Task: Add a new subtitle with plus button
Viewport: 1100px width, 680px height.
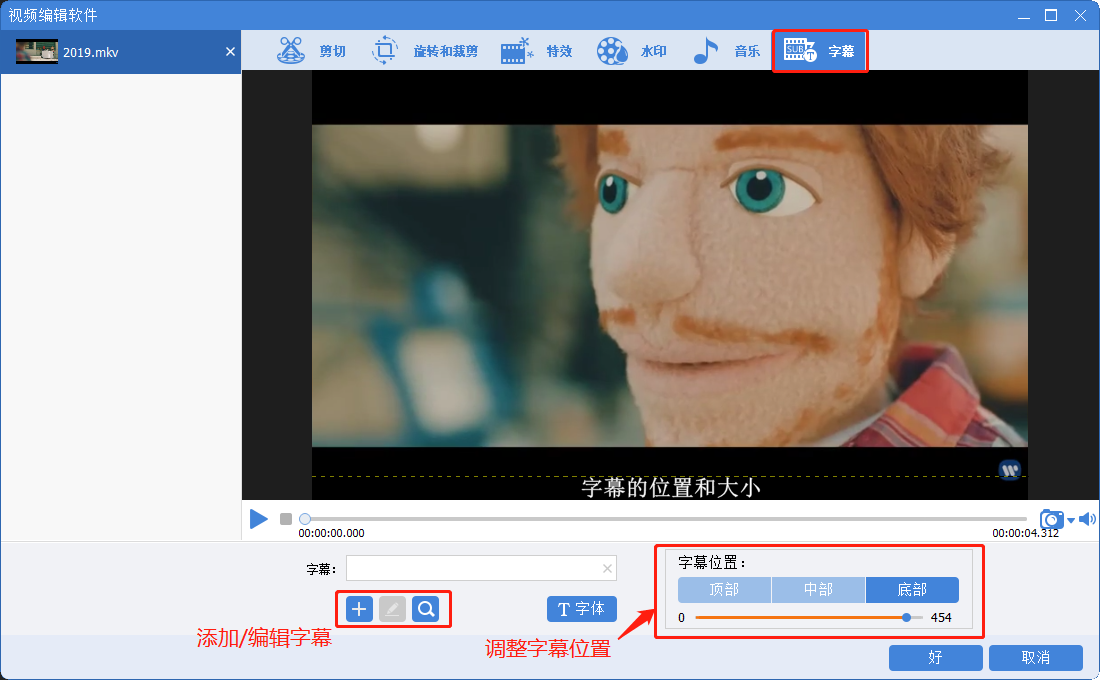Action: pos(359,609)
